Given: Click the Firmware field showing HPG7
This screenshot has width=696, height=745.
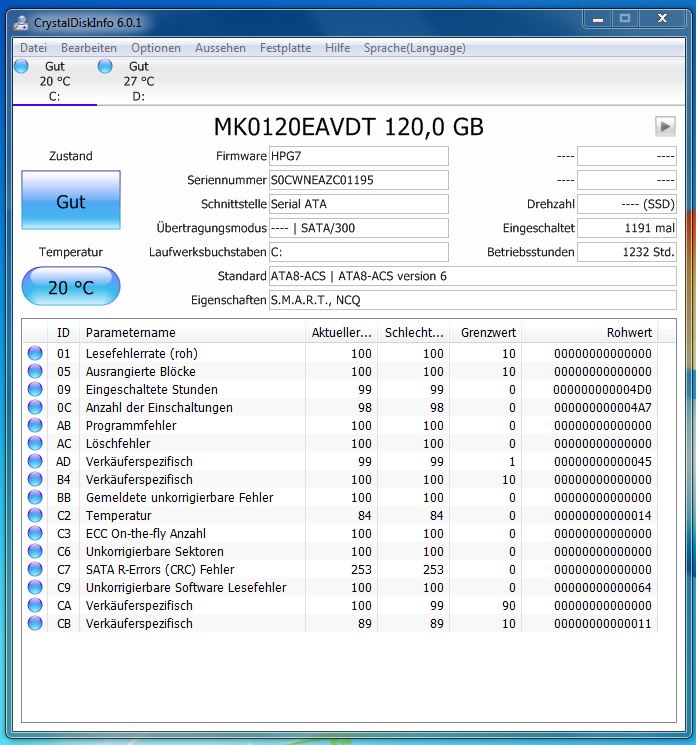Looking at the screenshot, I should click(x=359, y=156).
